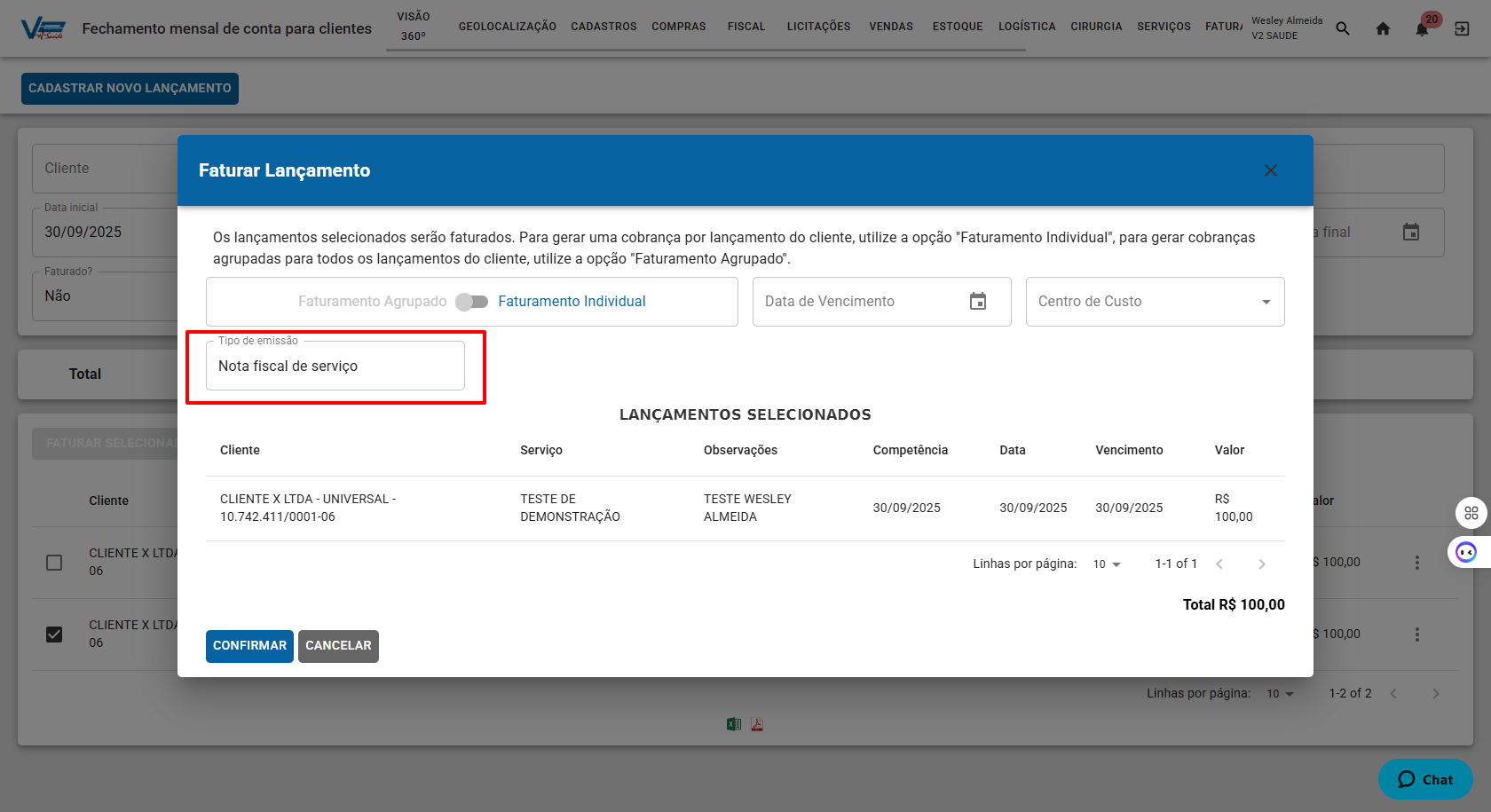Go to home via house icon
1491x812 pixels.
(1383, 28)
